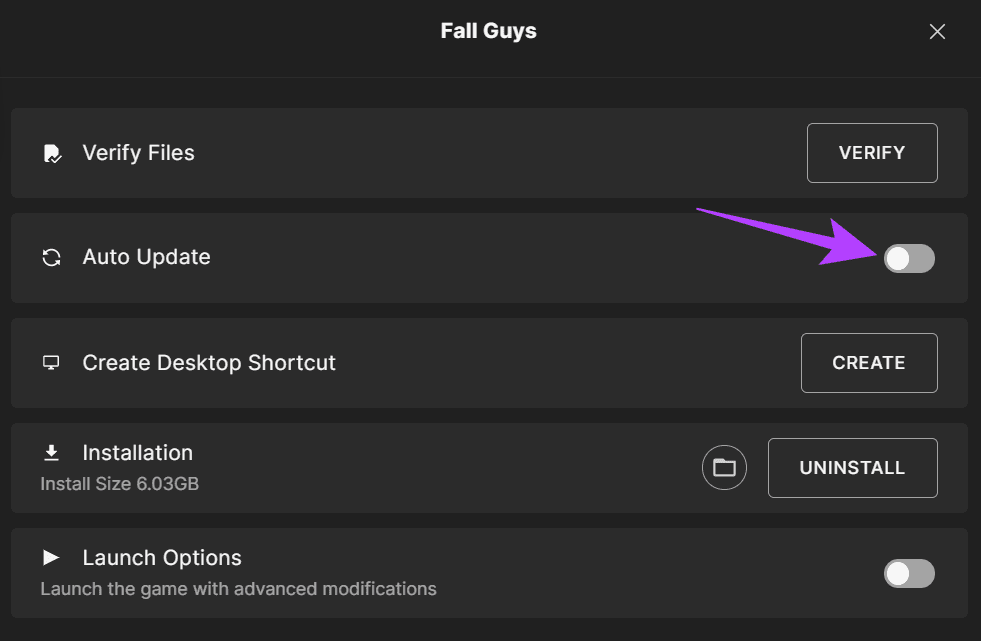Click the Auto Update label text

coord(146,257)
